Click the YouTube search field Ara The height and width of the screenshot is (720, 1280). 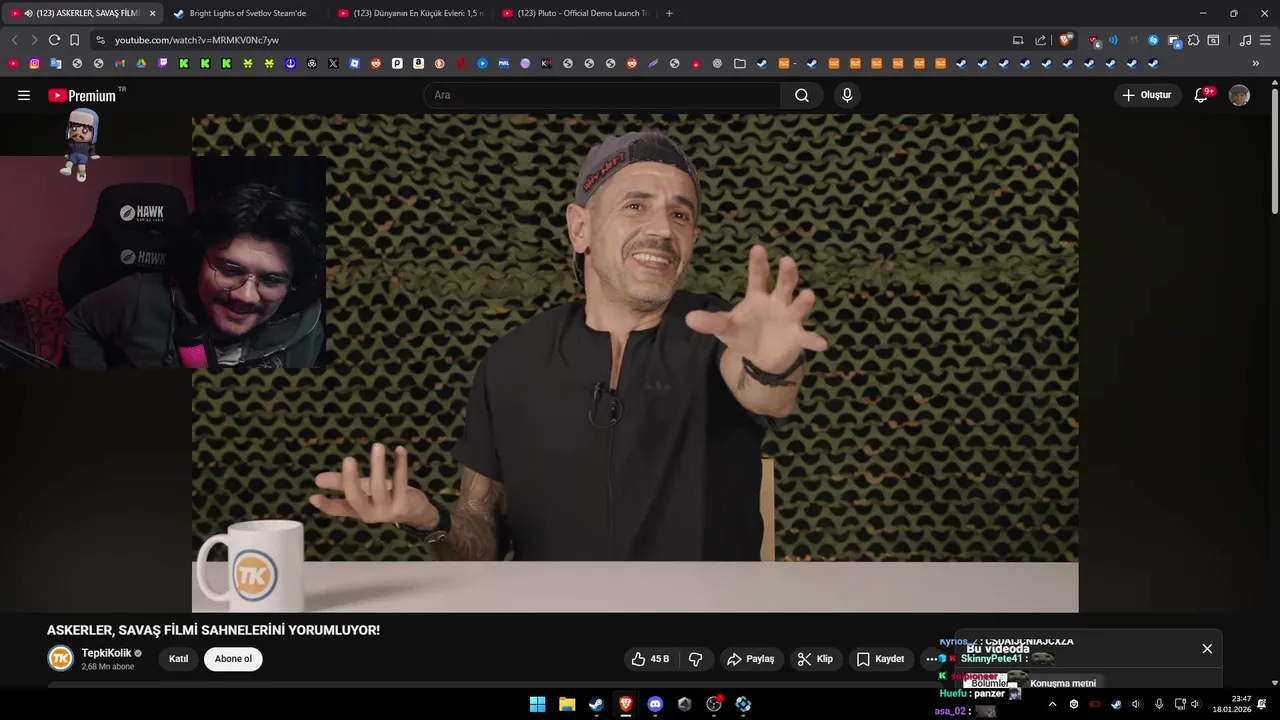pos(603,95)
